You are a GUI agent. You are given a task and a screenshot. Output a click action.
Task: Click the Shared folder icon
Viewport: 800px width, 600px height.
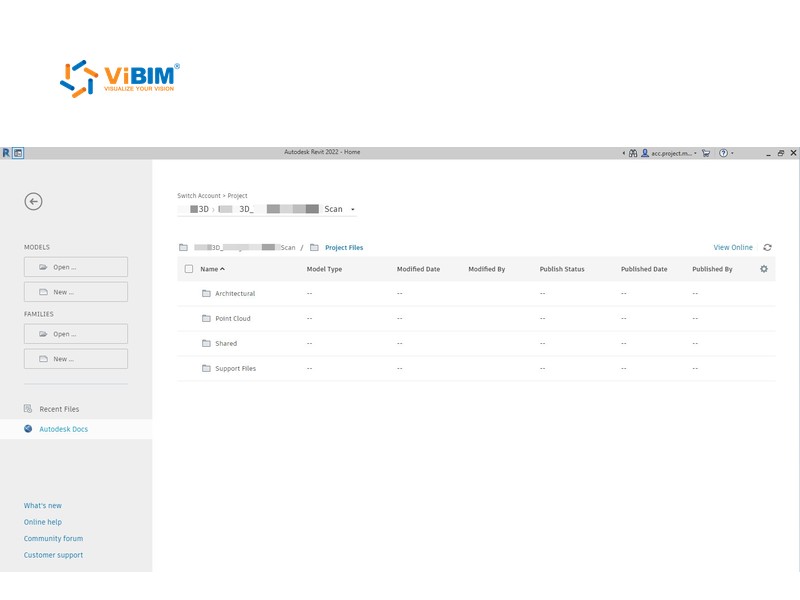(206, 343)
